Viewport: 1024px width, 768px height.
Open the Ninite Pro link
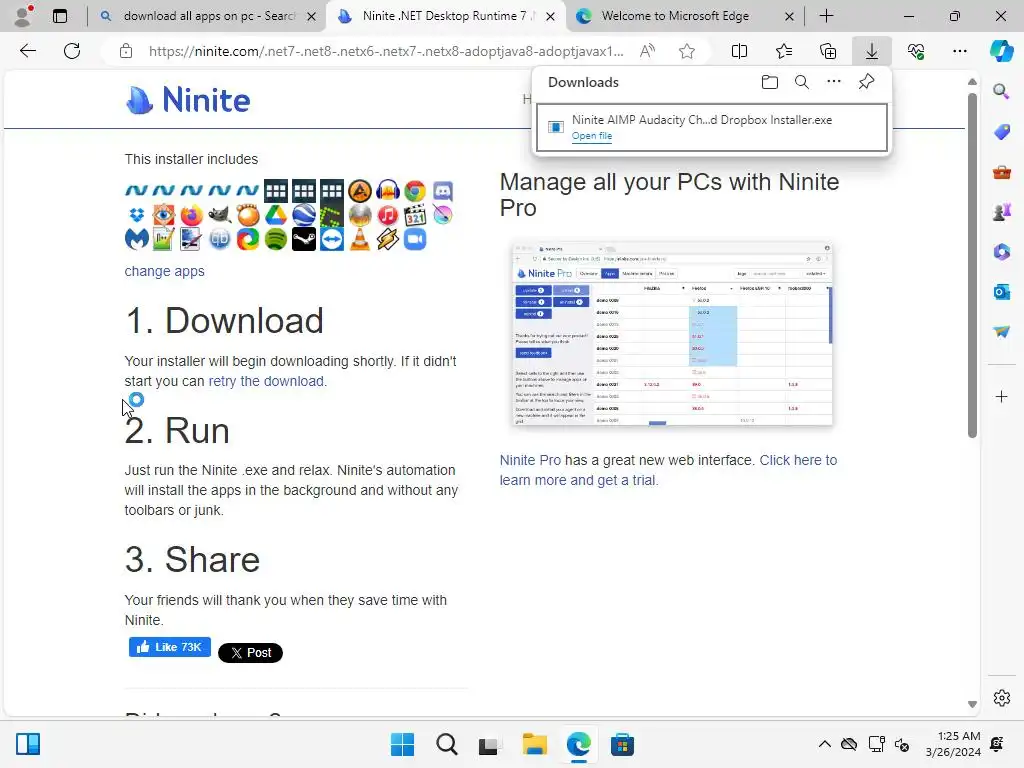(x=530, y=460)
